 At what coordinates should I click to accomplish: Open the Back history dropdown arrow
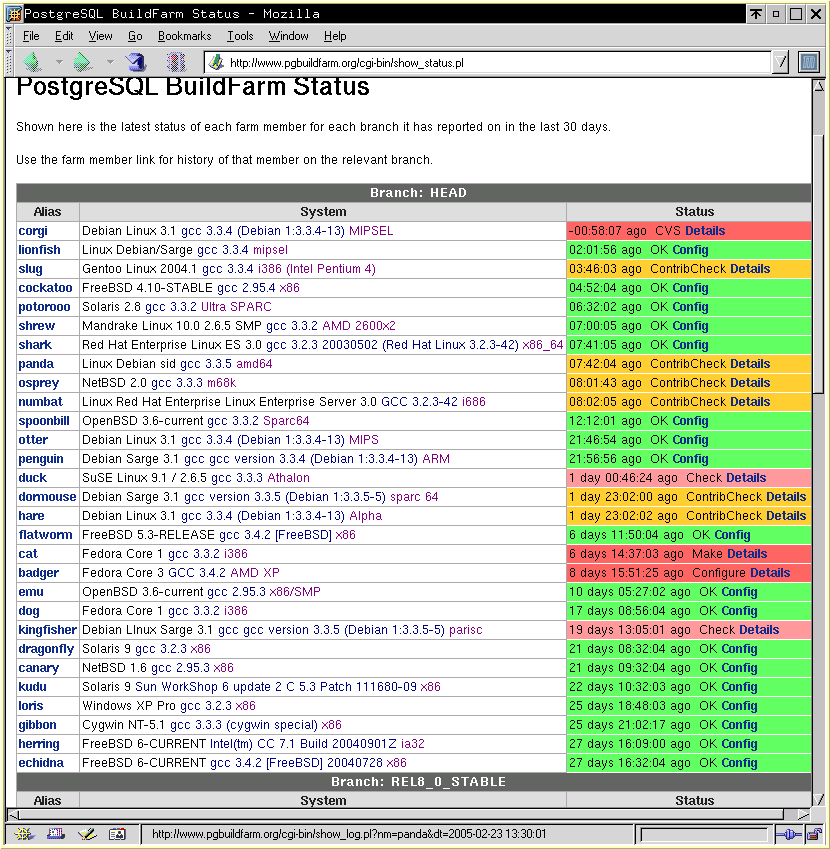tap(60, 62)
